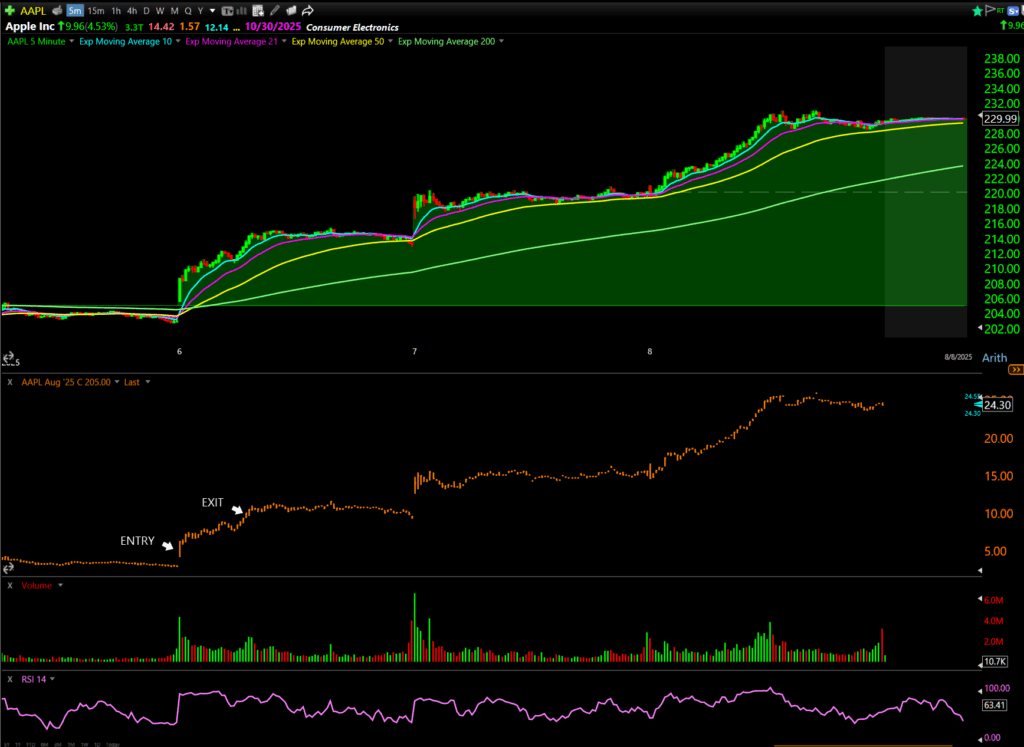Click the 8/8/2025 date label

pos(958,357)
